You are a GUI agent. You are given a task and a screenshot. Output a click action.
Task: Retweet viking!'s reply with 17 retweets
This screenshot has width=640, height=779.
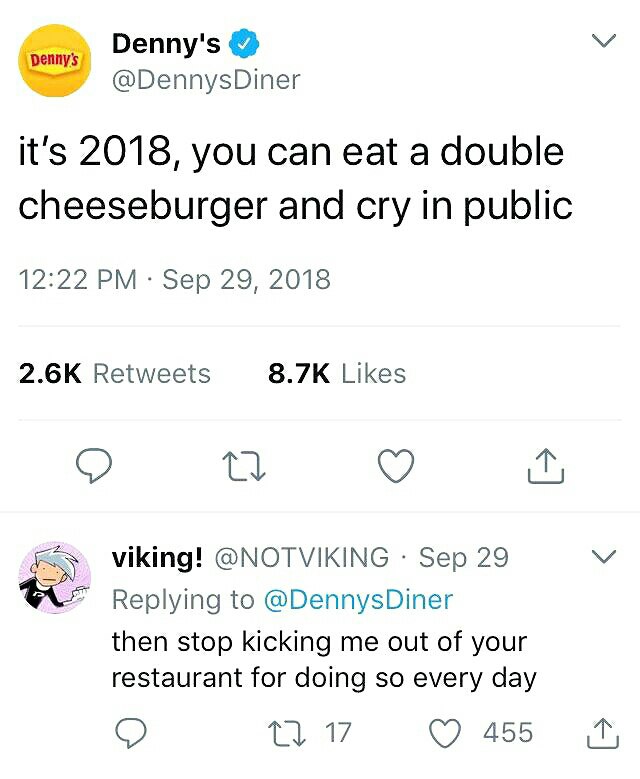[286, 733]
